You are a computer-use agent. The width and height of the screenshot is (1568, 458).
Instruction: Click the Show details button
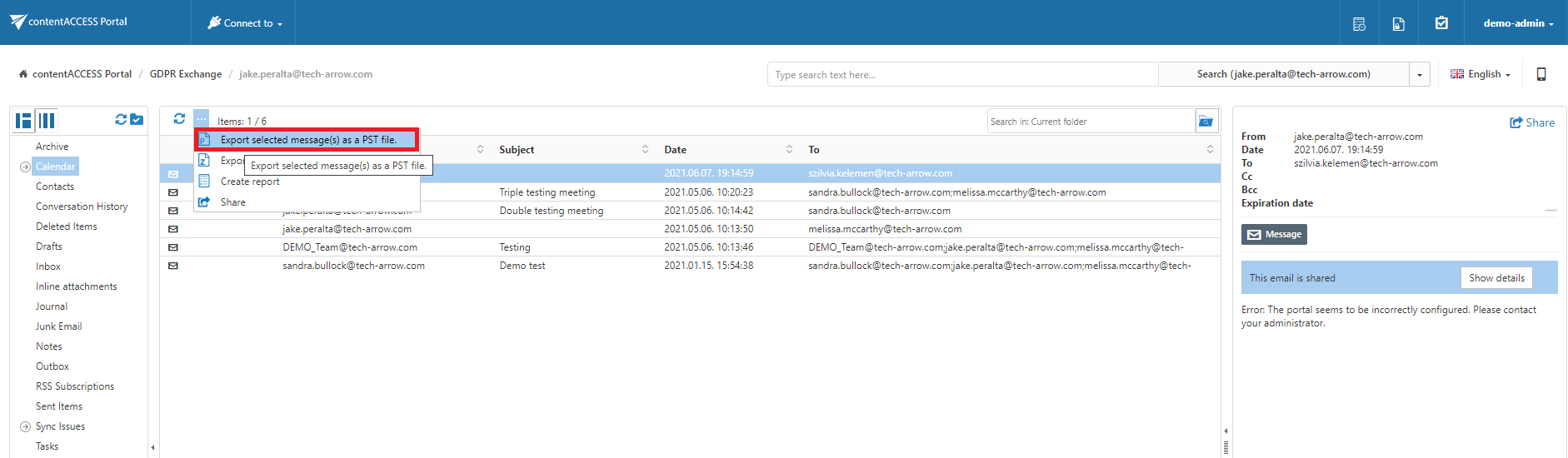click(x=1496, y=278)
